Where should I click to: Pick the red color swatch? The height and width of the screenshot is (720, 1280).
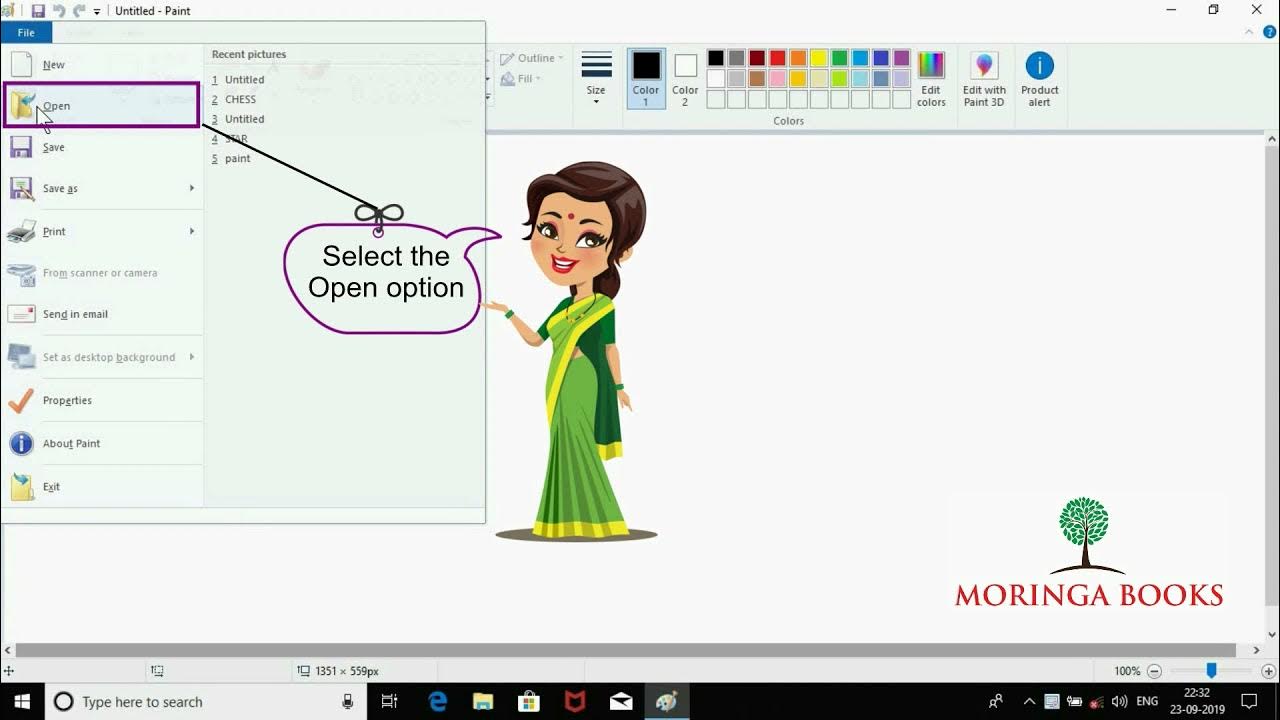coord(778,58)
